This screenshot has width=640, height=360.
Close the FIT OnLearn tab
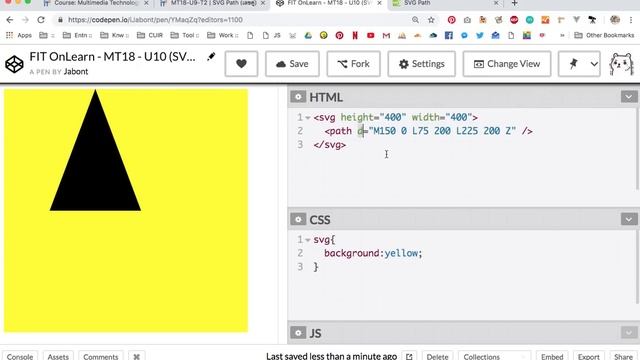[380, 3]
